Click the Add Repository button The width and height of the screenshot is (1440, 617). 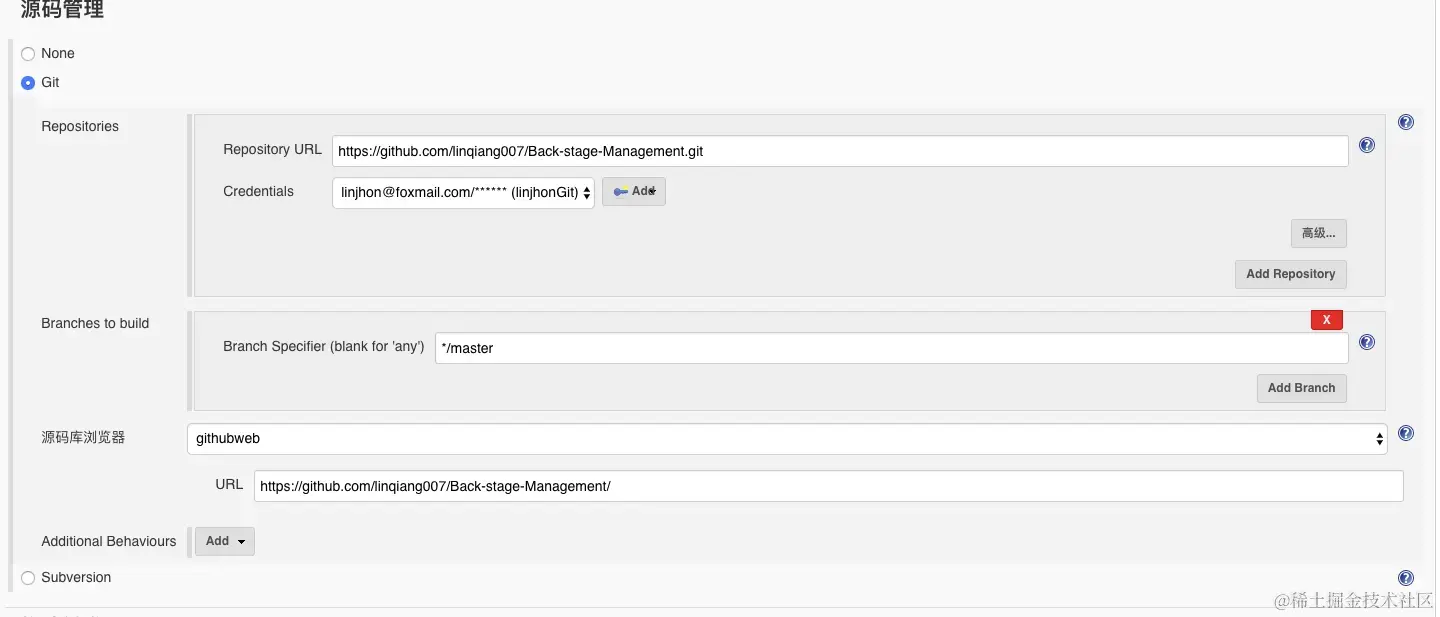1290,274
